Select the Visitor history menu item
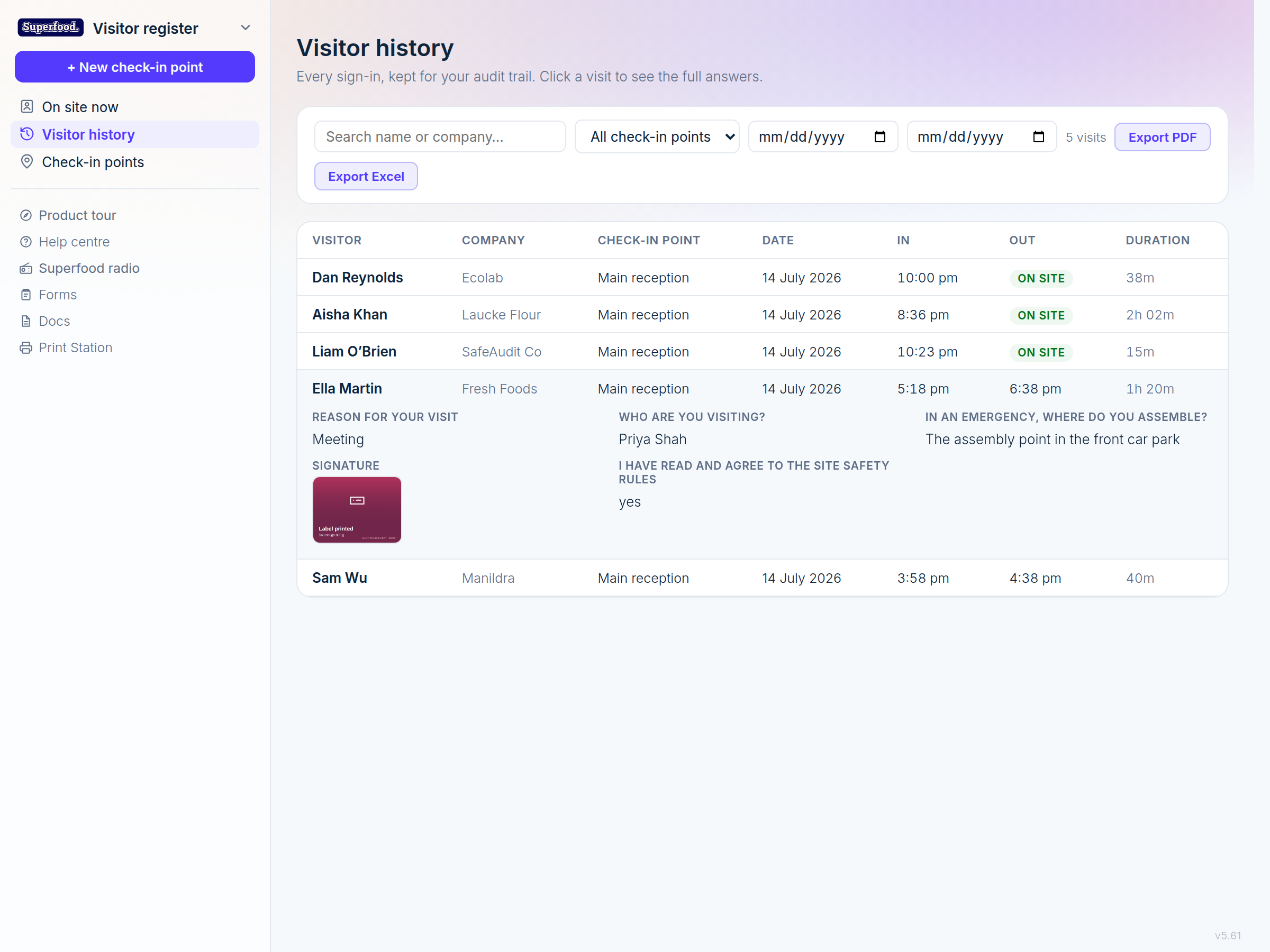The image size is (1270, 952). click(x=135, y=134)
